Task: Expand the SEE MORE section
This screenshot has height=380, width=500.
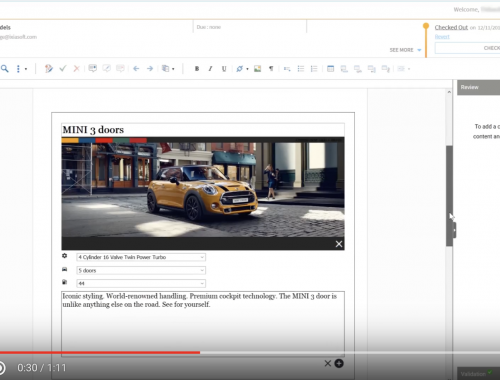Action: (405, 50)
